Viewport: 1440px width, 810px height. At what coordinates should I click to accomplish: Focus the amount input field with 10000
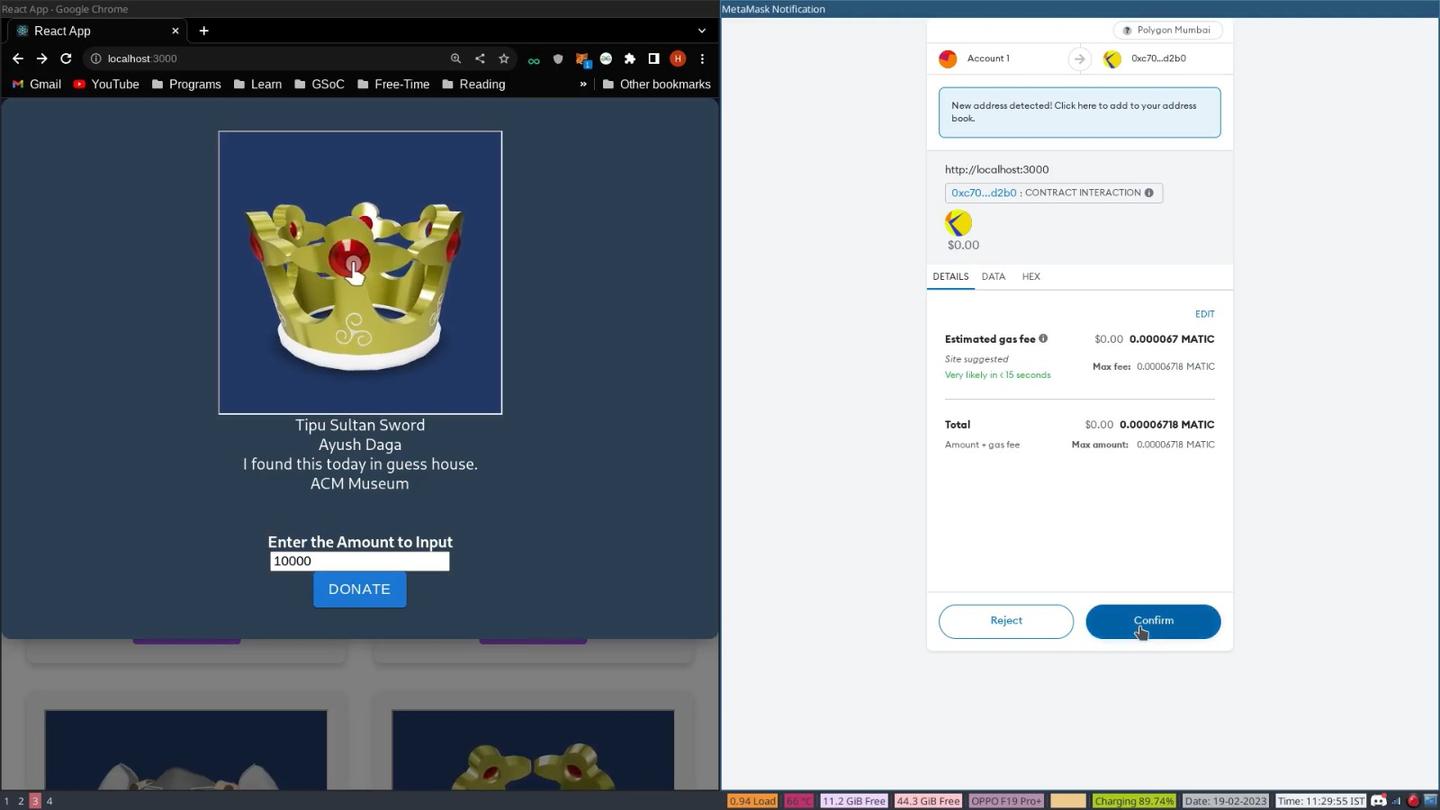coord(359,561)
